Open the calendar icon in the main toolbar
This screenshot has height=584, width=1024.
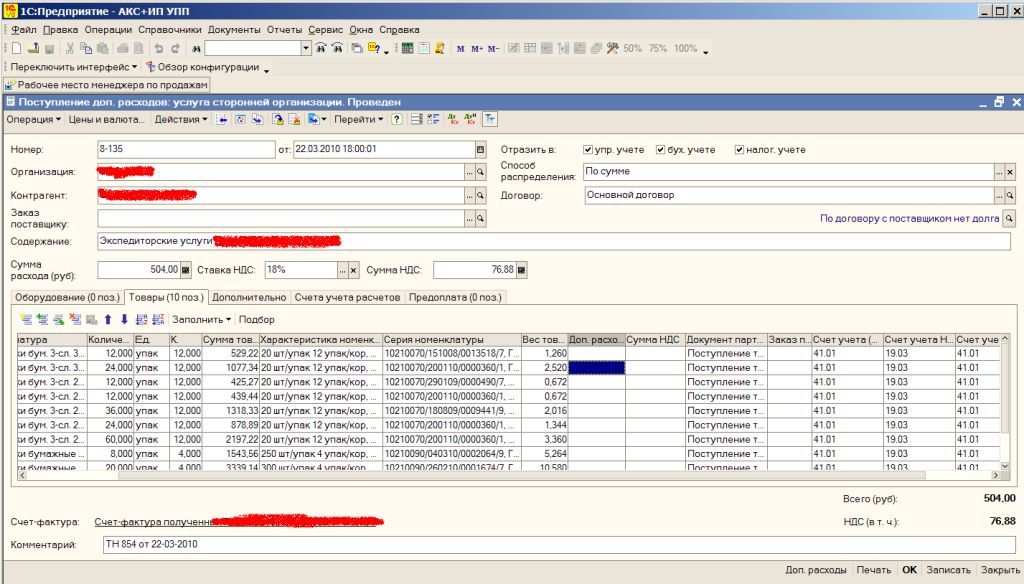point(424,48)
